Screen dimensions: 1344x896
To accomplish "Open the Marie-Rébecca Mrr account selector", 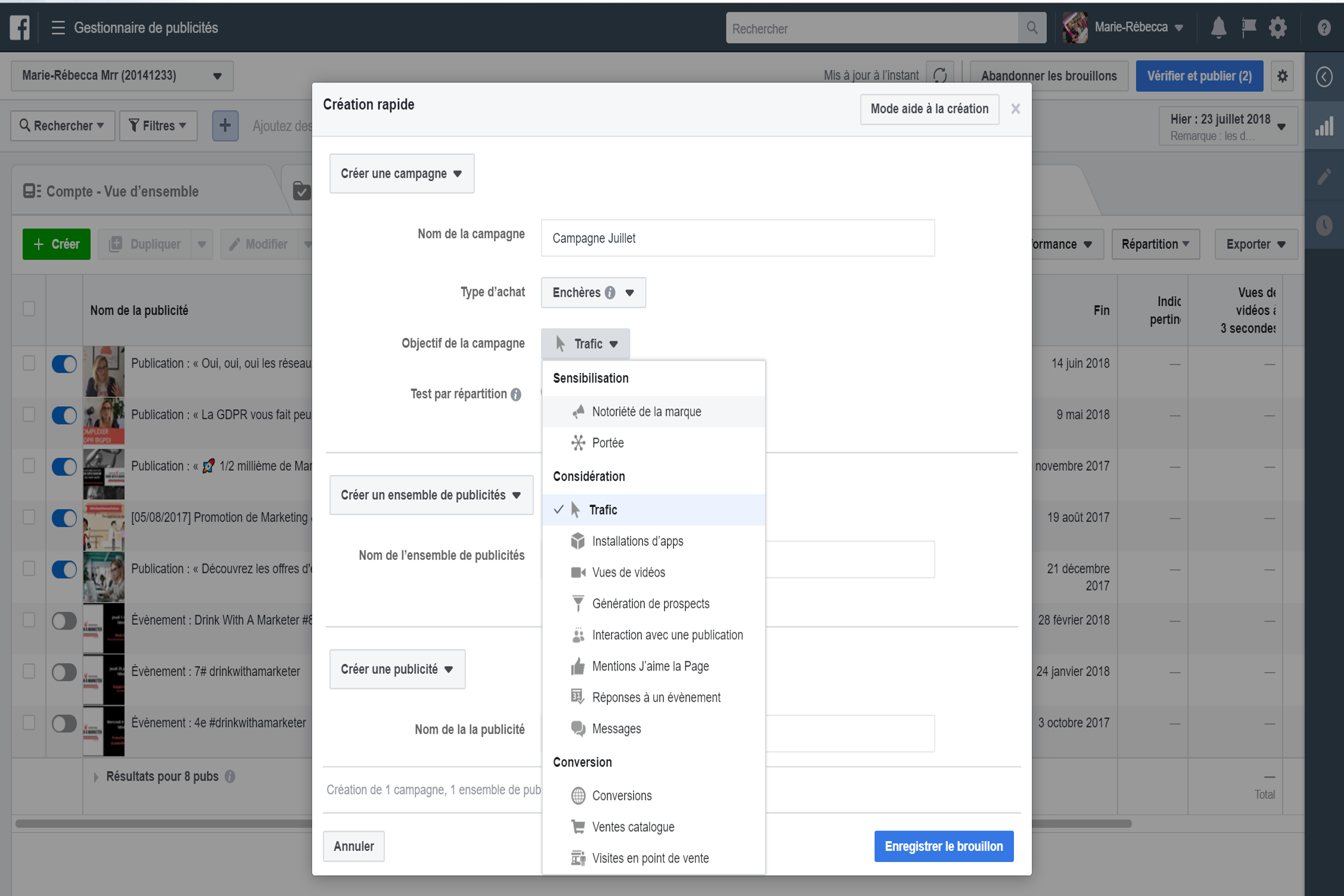I will coord(122,76).
